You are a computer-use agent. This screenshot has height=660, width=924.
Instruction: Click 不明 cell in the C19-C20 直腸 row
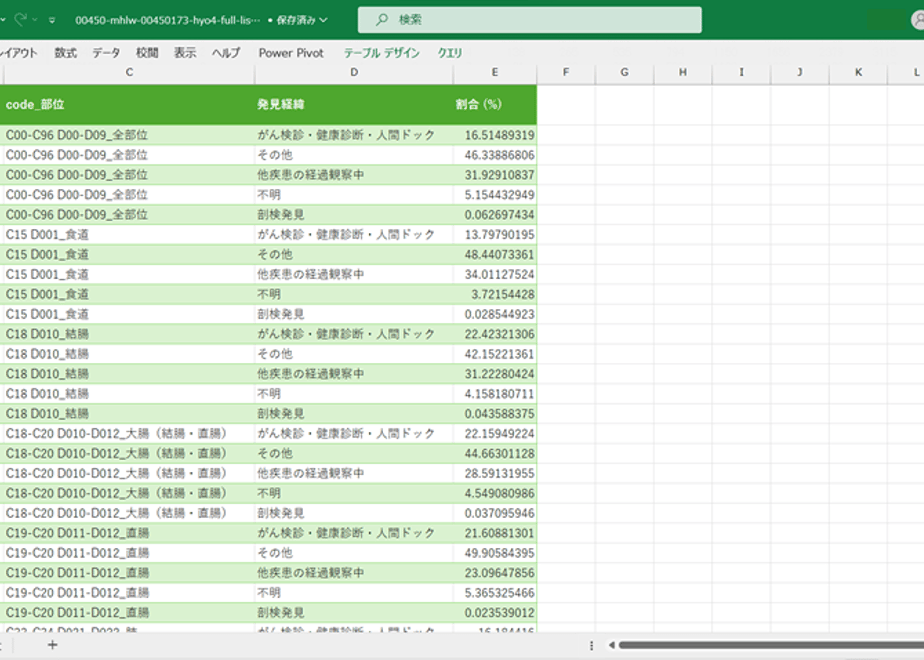pyautogui.click(x=354, y=593)
